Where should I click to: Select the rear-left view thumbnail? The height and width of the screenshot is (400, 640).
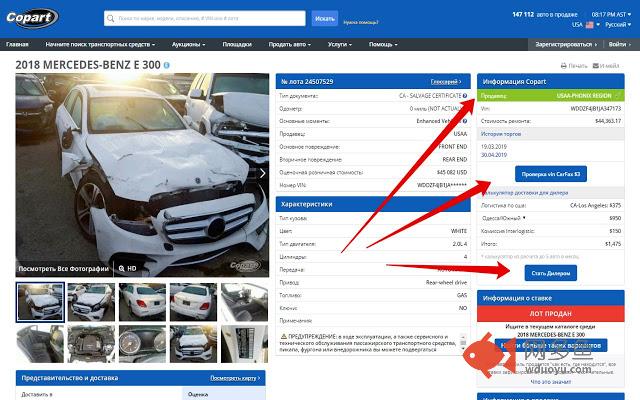142,302
